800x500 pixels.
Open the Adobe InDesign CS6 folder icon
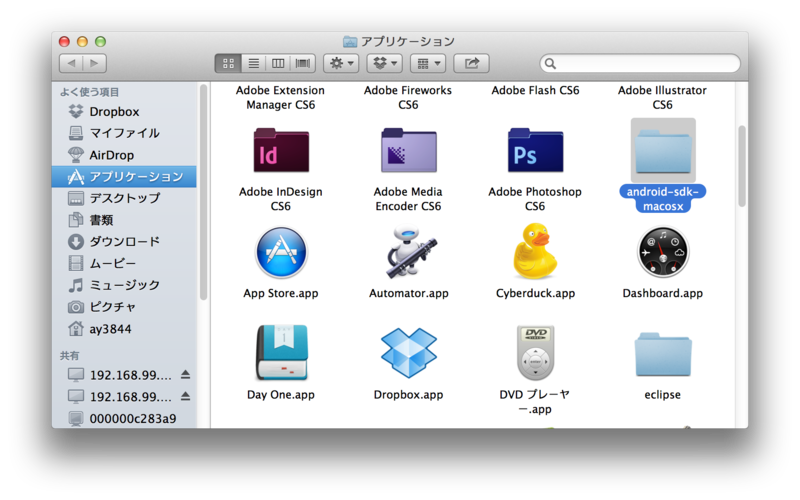(281, 150)
